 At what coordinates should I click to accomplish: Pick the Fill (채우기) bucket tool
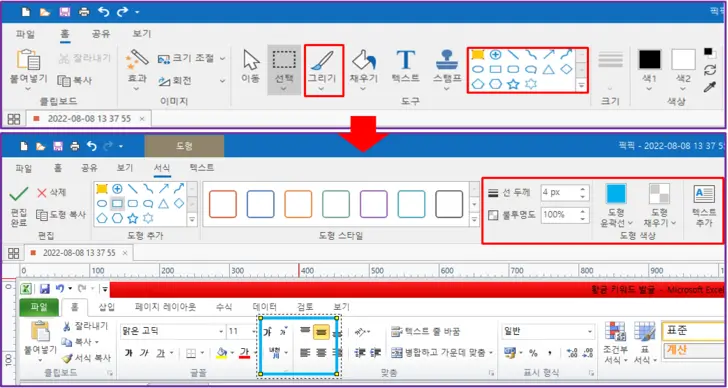[363, 70]
